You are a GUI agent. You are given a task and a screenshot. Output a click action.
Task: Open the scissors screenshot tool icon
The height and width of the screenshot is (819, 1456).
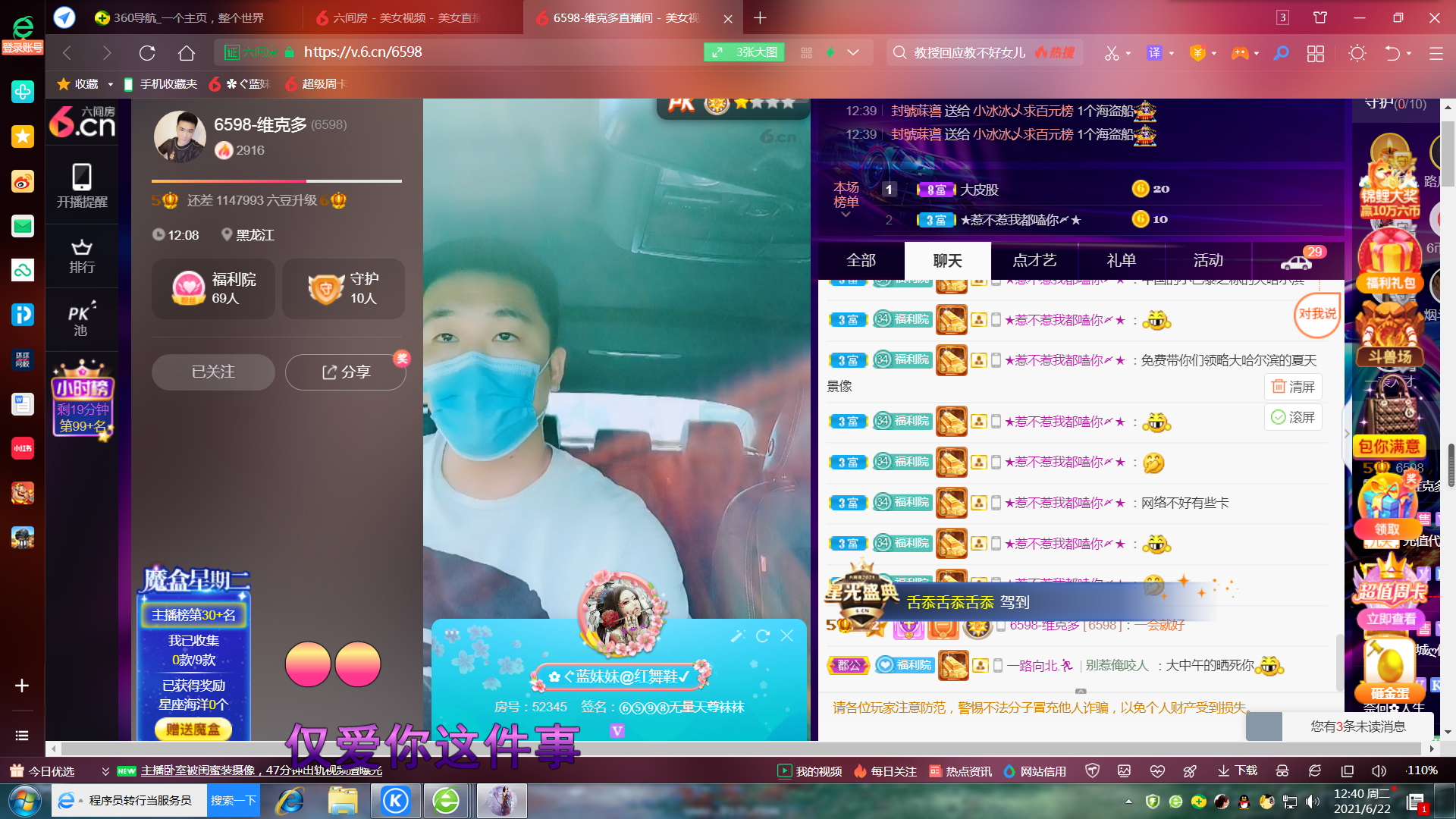(x=1112, y=53)
